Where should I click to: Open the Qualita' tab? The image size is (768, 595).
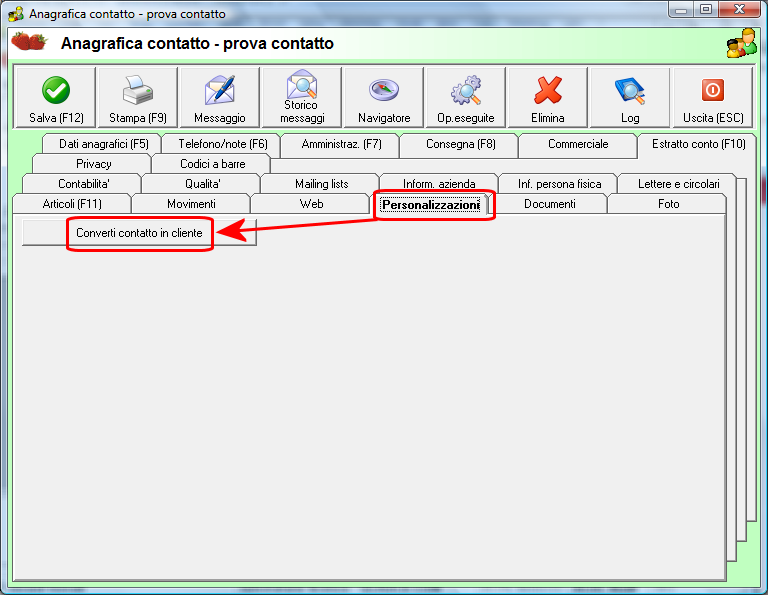pyautogui.click(x=202, y=184)
